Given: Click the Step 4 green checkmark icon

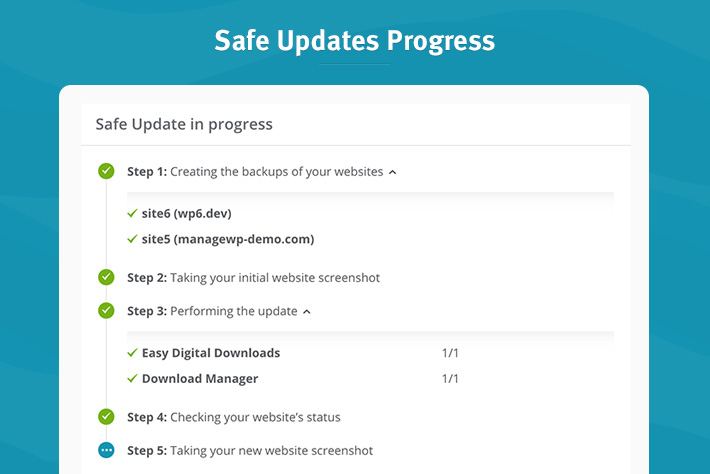Looking at the screenshot, I should [107, 417].
